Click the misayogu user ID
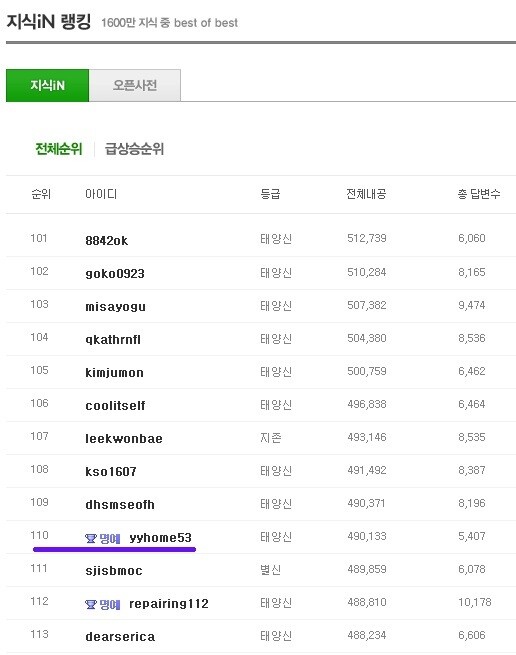The height and width of the screenshot is (655, 516). pyautogui.click(x=115, y=307)
